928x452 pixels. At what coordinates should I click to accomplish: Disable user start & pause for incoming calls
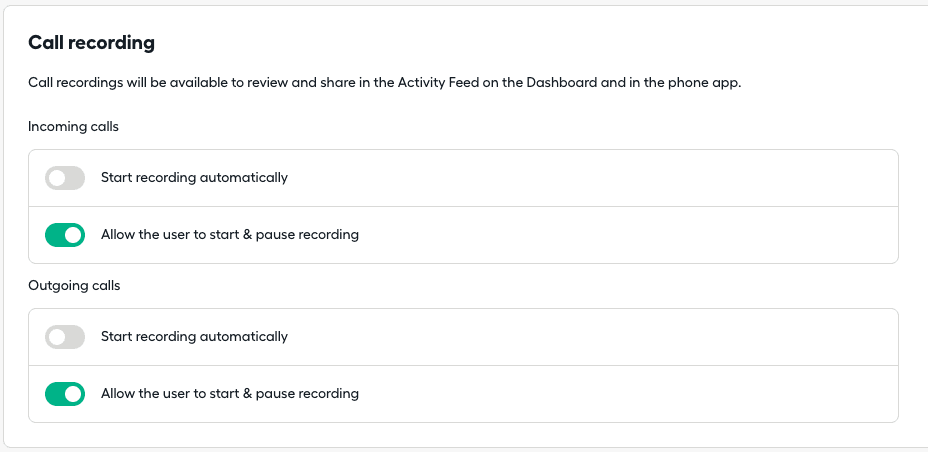pos(65,235)
